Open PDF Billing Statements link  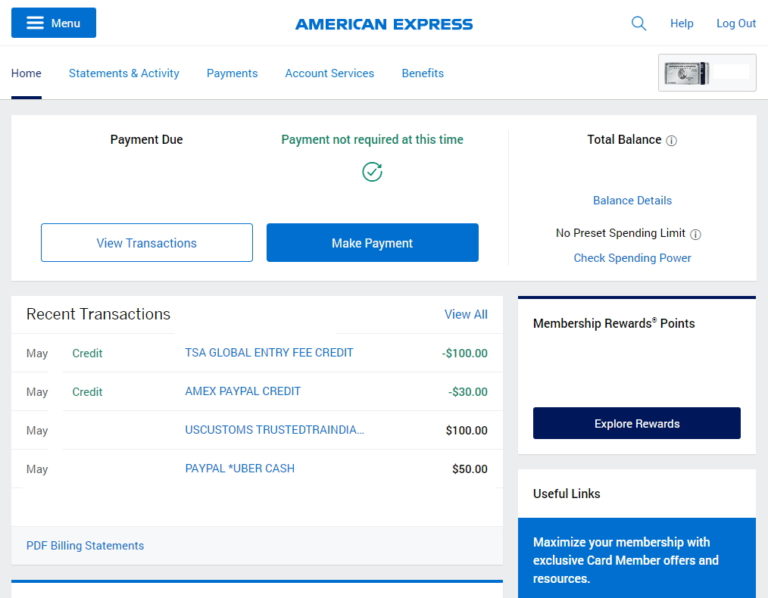tap(85, 546)
